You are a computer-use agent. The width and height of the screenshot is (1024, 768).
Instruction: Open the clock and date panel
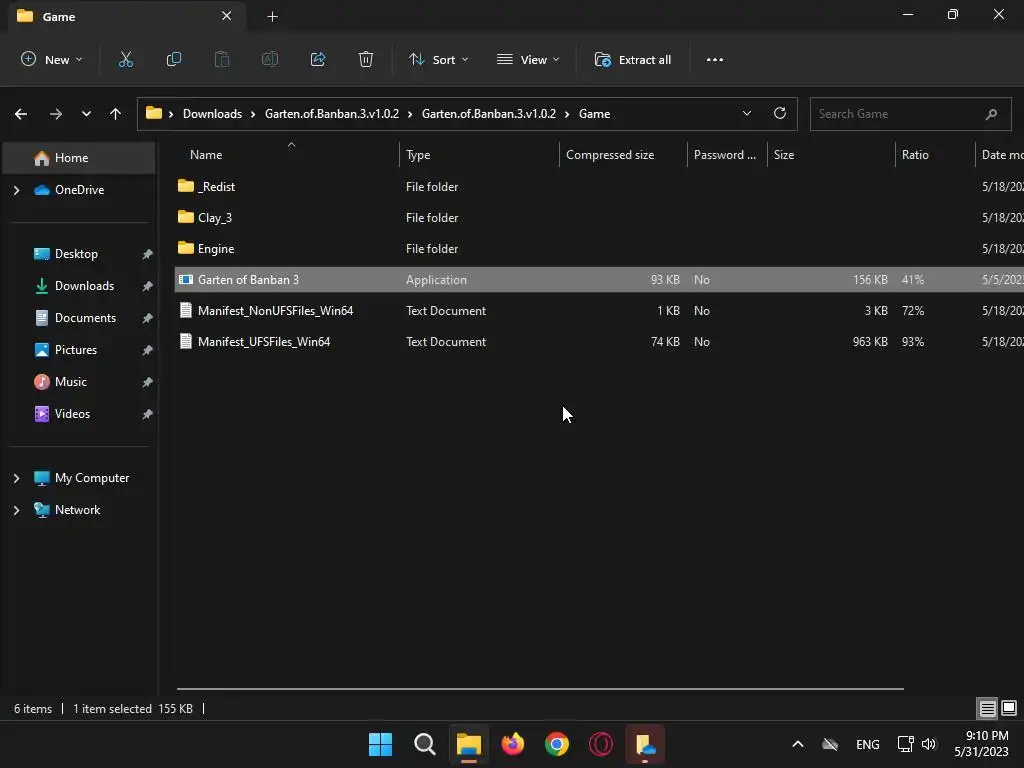982,744
